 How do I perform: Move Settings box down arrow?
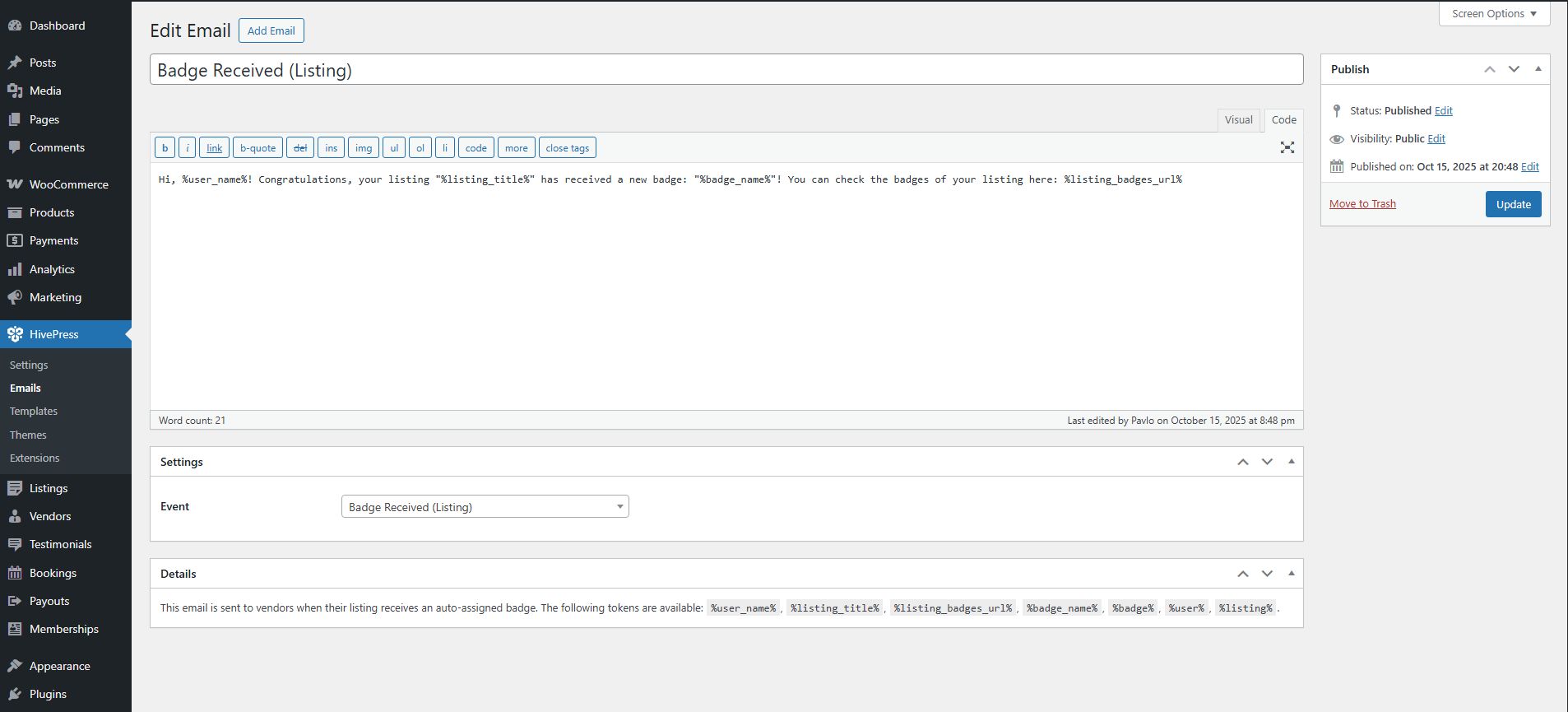pos(1267,462)
